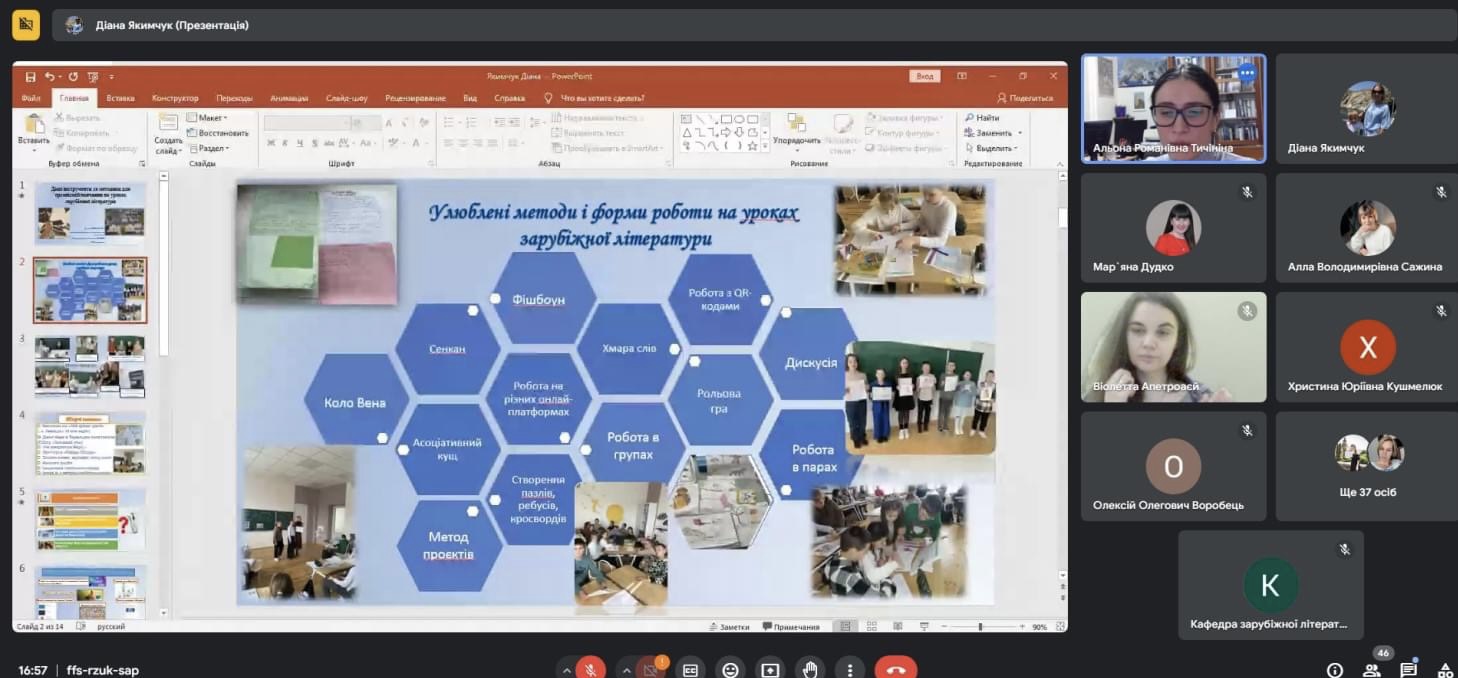
Task: Open the Файл tab in PowerPoint
Action: [31, 98]
